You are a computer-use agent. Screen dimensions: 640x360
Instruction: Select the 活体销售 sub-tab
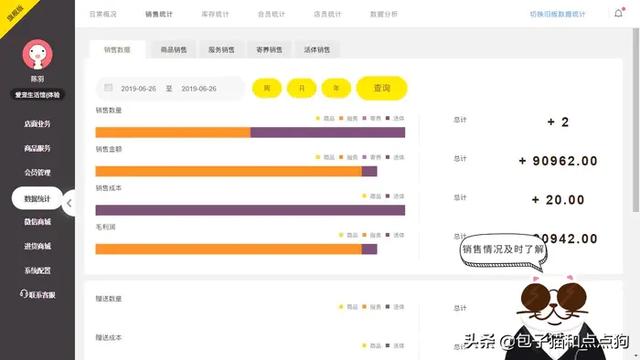pos(317,50)
